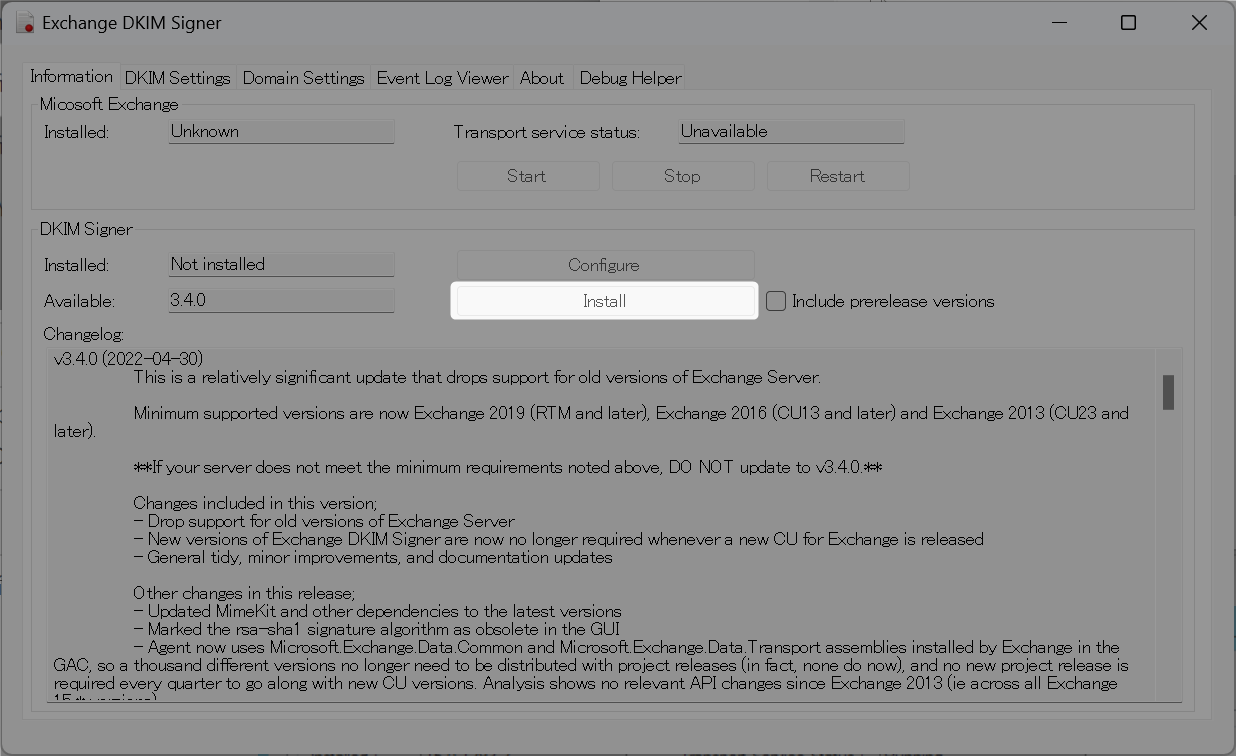
Task: Click 'Drop support for old versions' changelog line
Action: tap(324, 522)
